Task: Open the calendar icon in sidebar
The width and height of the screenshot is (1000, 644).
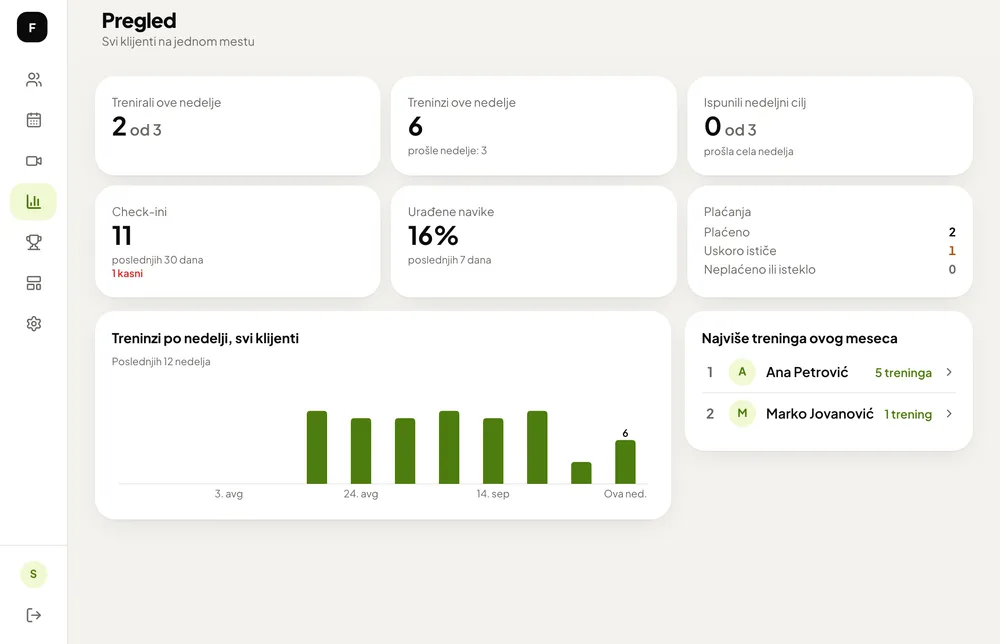Action: click(34, 120)
